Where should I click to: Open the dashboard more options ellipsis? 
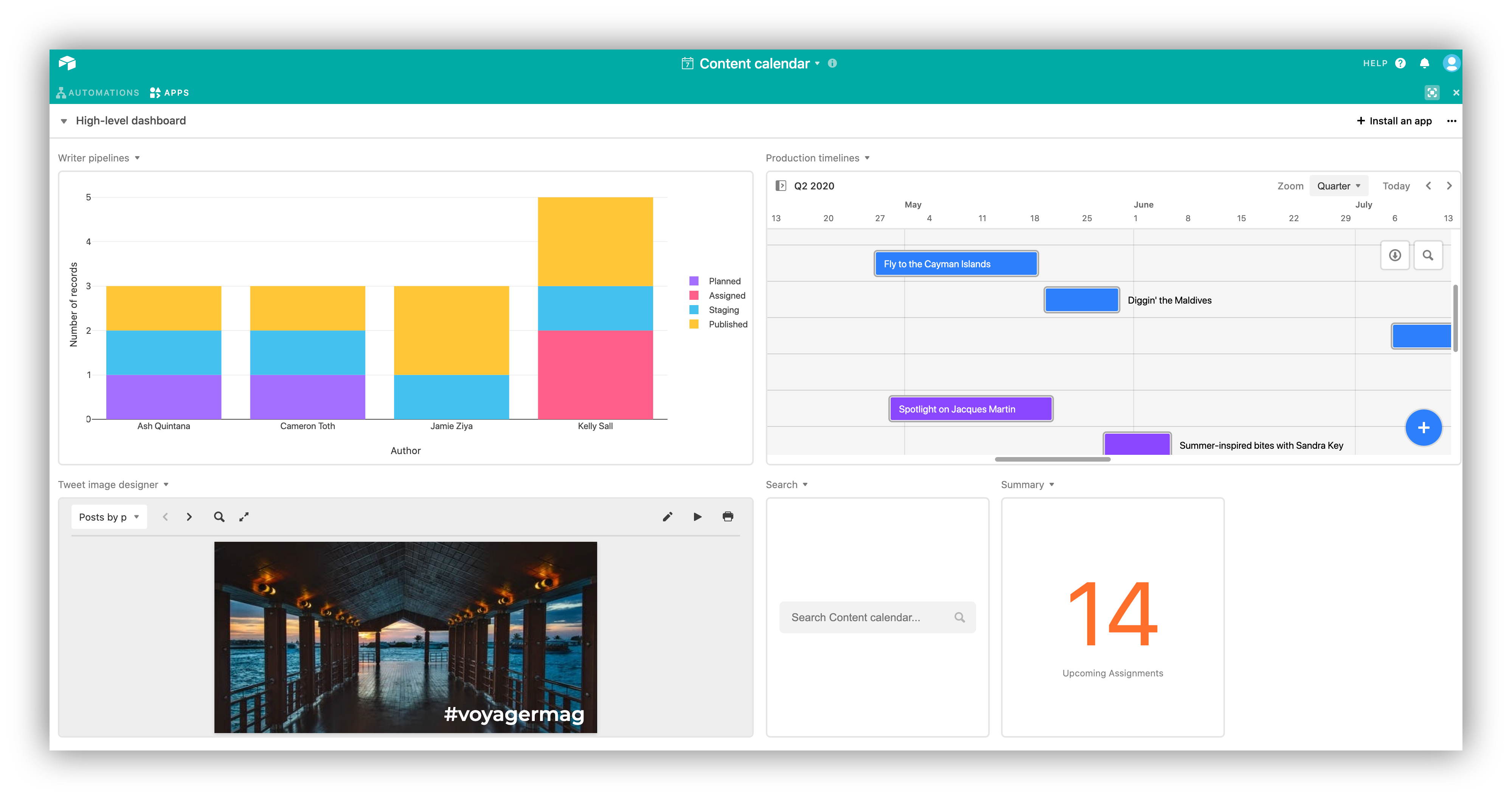click(1451, 121)
